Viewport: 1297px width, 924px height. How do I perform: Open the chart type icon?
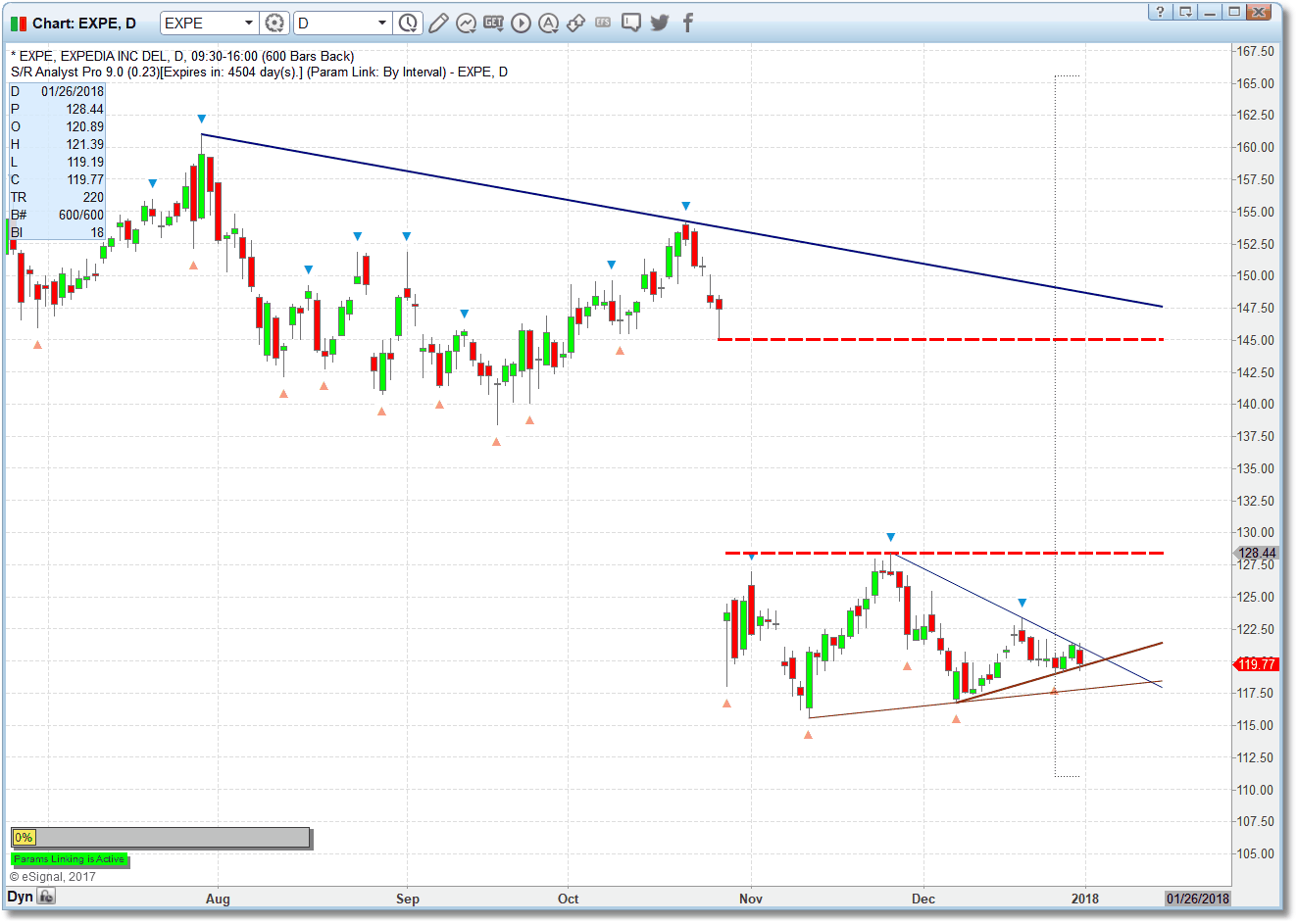click(467, 23)
